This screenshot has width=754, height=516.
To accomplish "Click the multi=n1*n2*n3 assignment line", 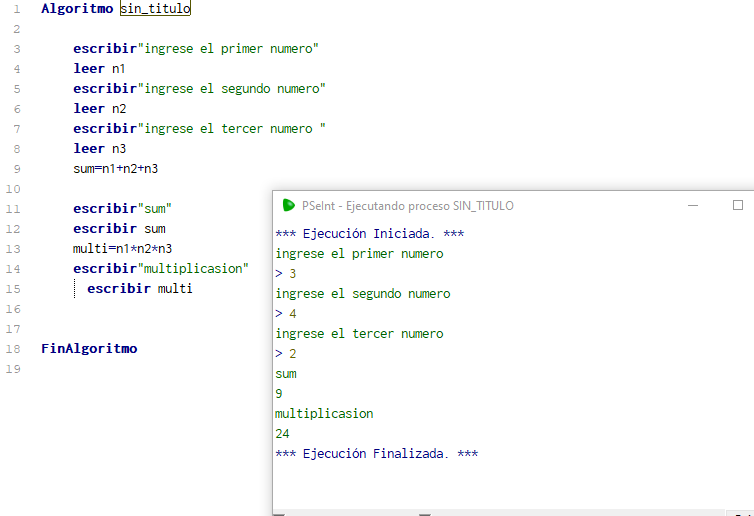I will click(x=115, y=249).
